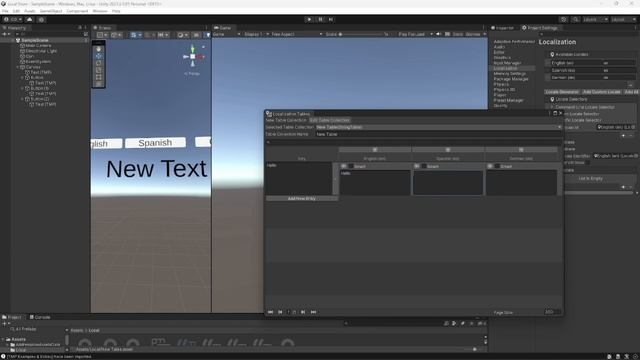The image size is (640, 360).
Task: Click Locale Generator button
Action: 562,92
